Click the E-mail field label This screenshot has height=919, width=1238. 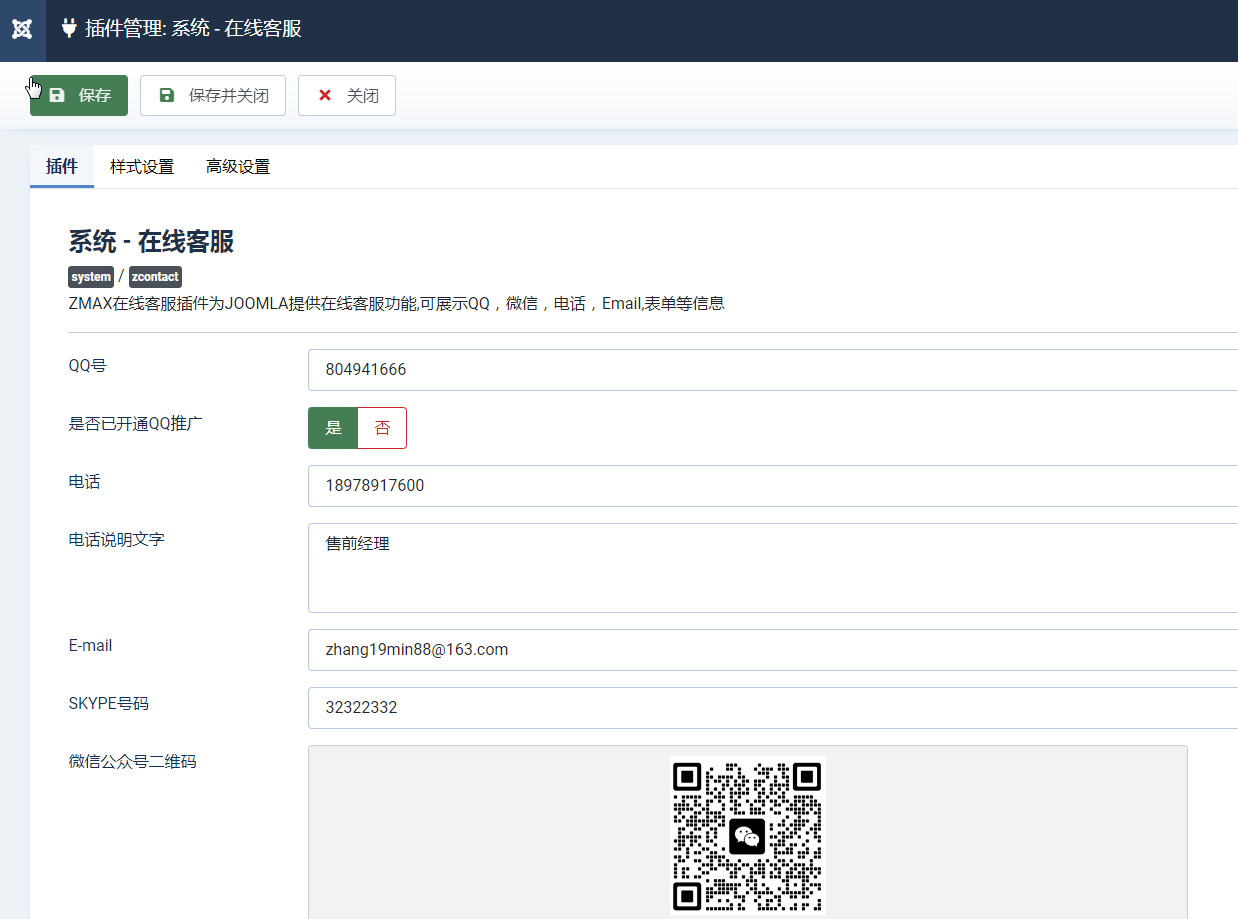[x=90, y=646]
